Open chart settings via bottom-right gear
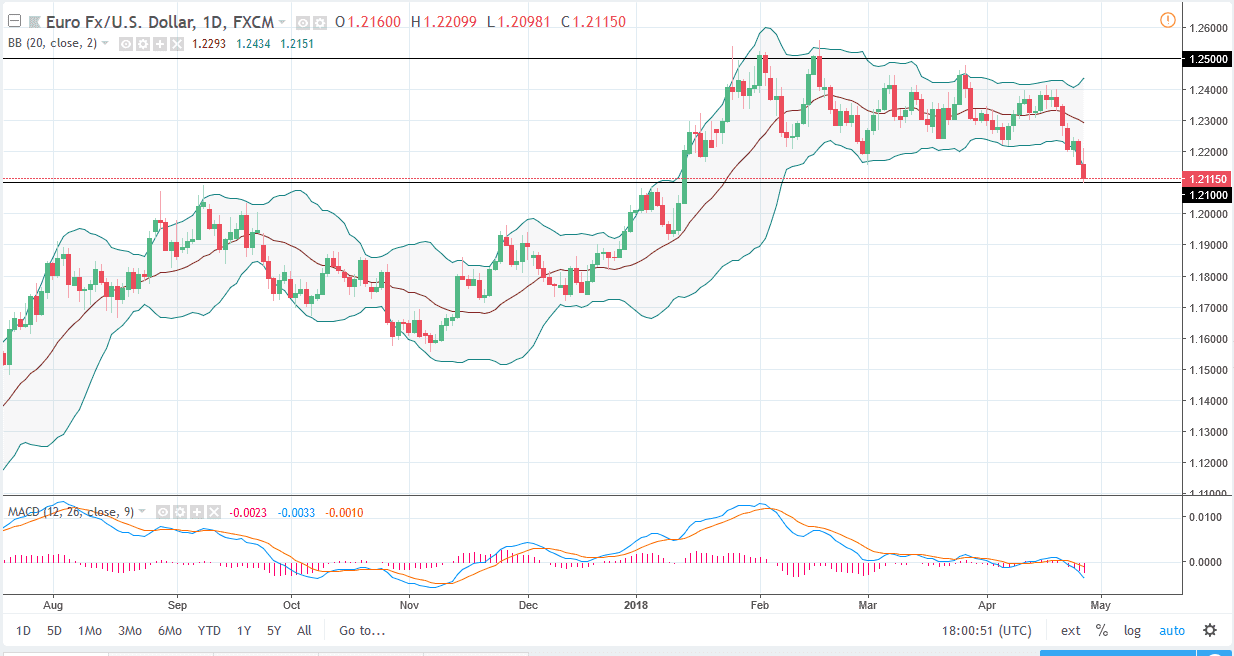Image resolution: width=1234 pixels, height=656 pixels. point(1209,631)
